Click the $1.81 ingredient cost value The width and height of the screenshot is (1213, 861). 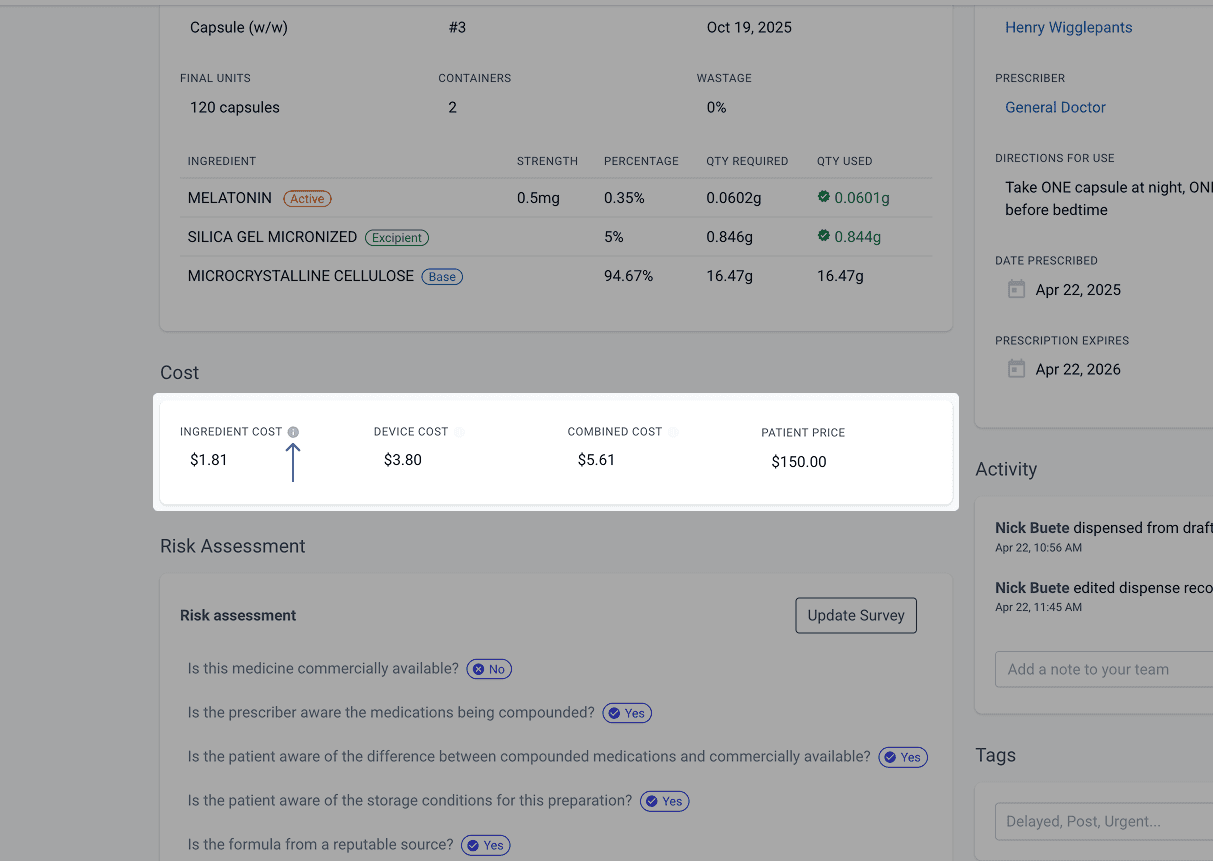[x=209, y=460]
